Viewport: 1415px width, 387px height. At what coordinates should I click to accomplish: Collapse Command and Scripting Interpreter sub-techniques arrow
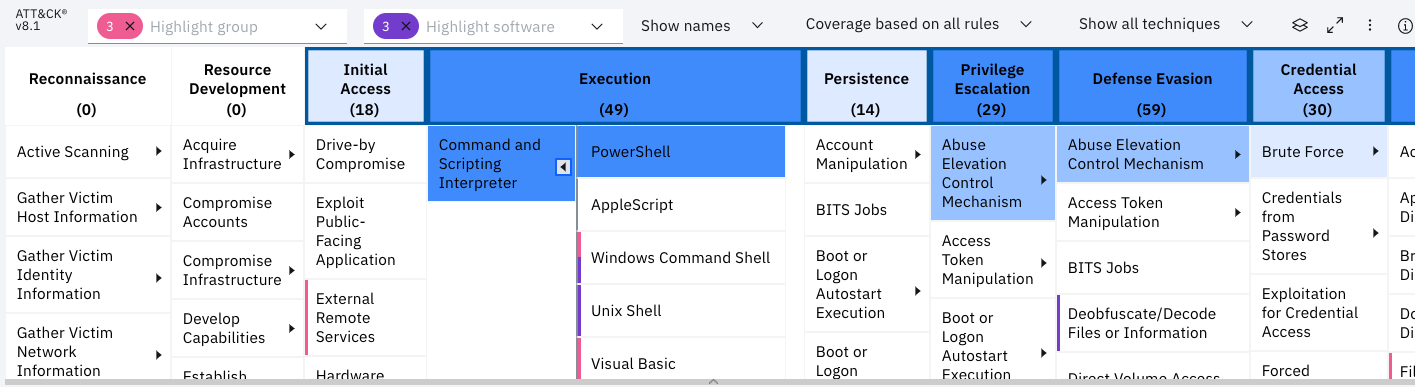[563, 167]
